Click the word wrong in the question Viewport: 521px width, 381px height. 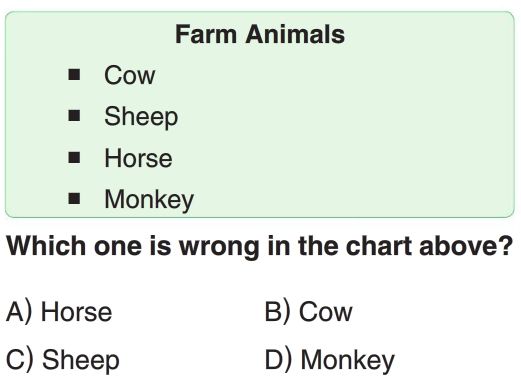click(x=219, y=248)
